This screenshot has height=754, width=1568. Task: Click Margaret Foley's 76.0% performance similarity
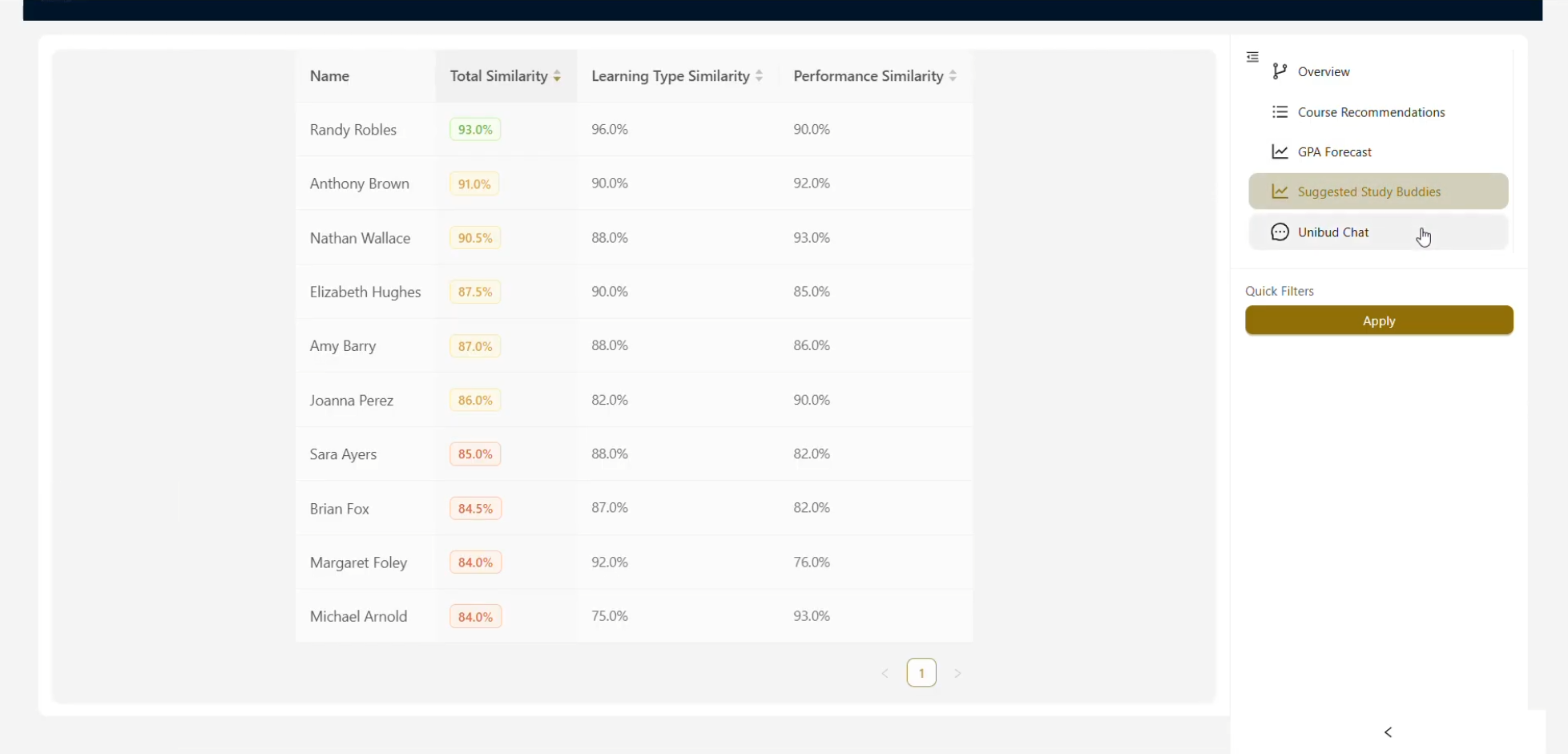(x=812, y=562)
